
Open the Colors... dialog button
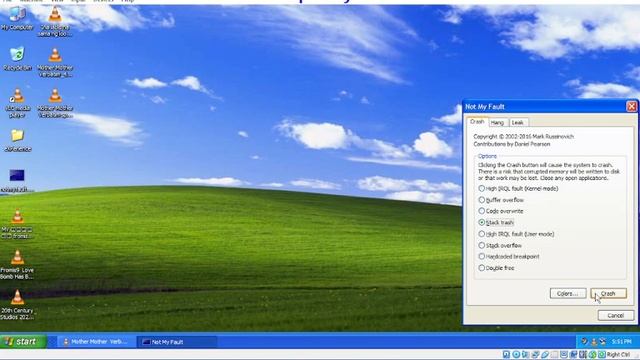(x=567, y=293)
